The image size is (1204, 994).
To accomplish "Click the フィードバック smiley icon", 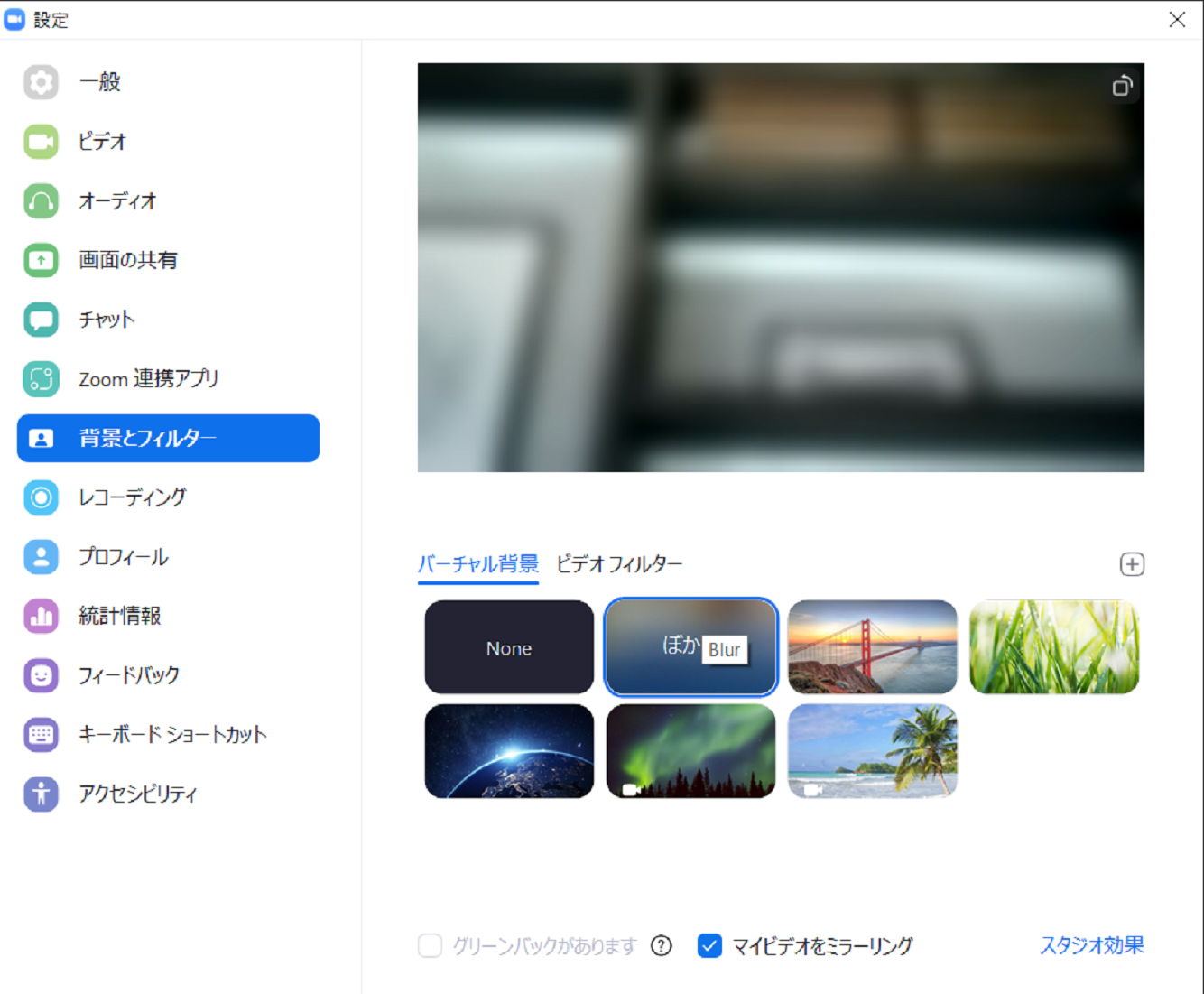I will [x=41, y=675].
